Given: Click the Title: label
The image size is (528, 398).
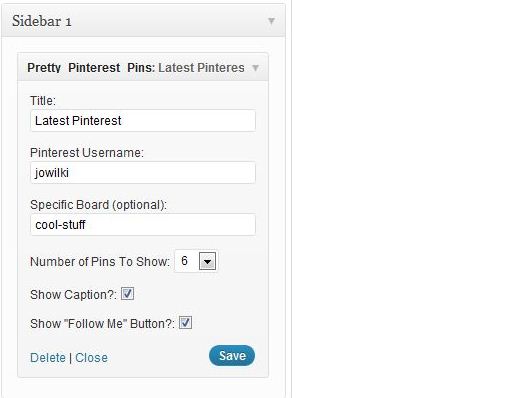Looking at the screenshot, I should [x=43, y=101].
